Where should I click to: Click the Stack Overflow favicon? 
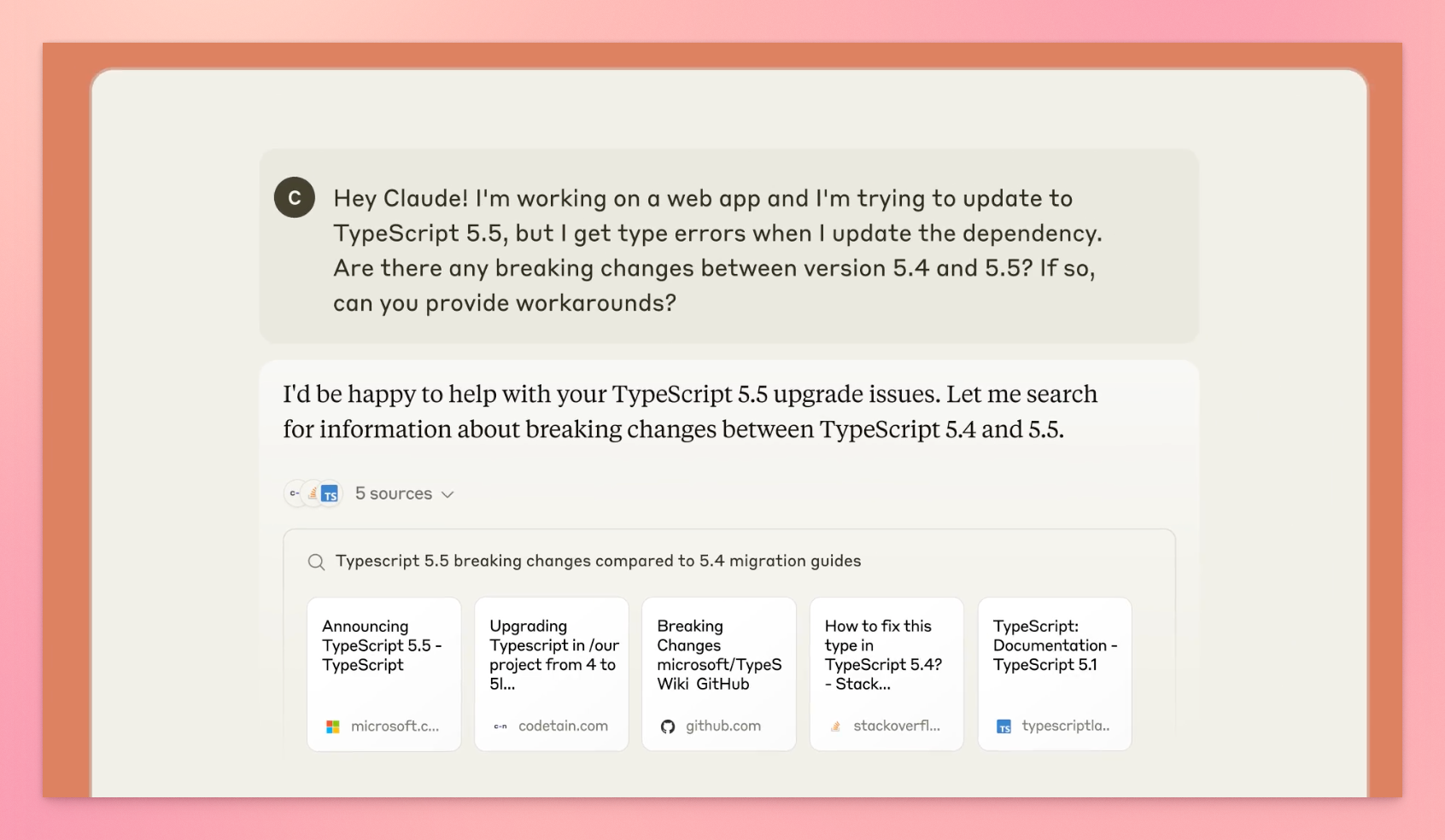click(x=835, y=726)
